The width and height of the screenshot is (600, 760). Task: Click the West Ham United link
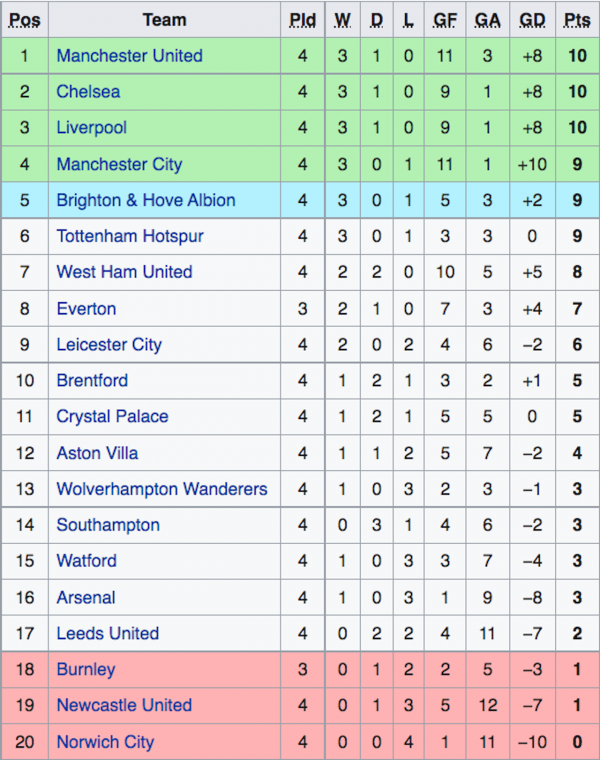tap(125, 272)
